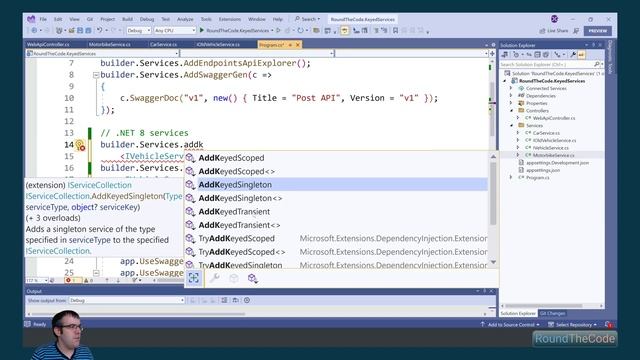
Task: Open the Extensions menu
Action: (230, 19)
